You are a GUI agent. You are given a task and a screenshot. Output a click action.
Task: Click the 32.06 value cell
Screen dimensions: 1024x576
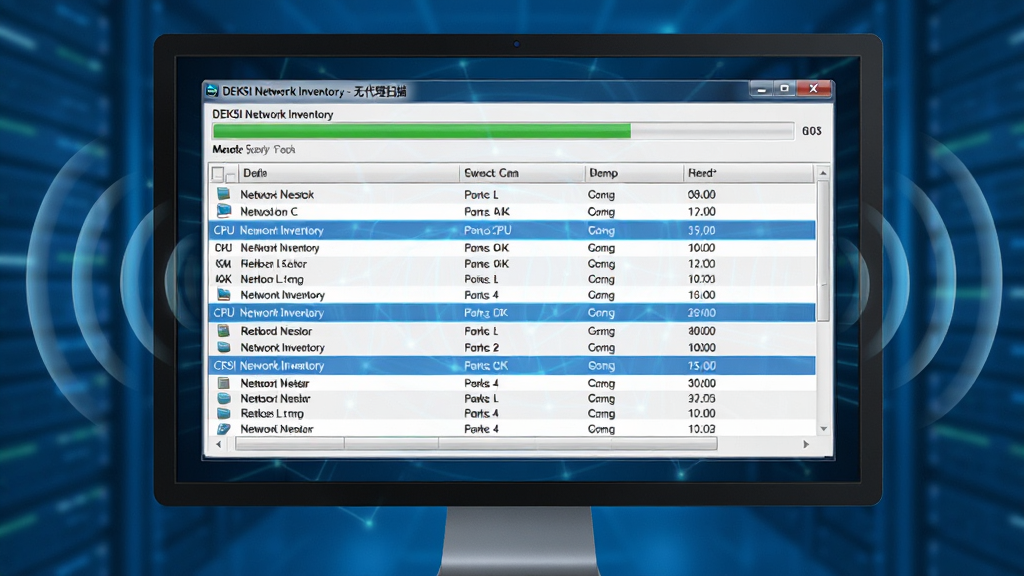click(x=701, y=398)
